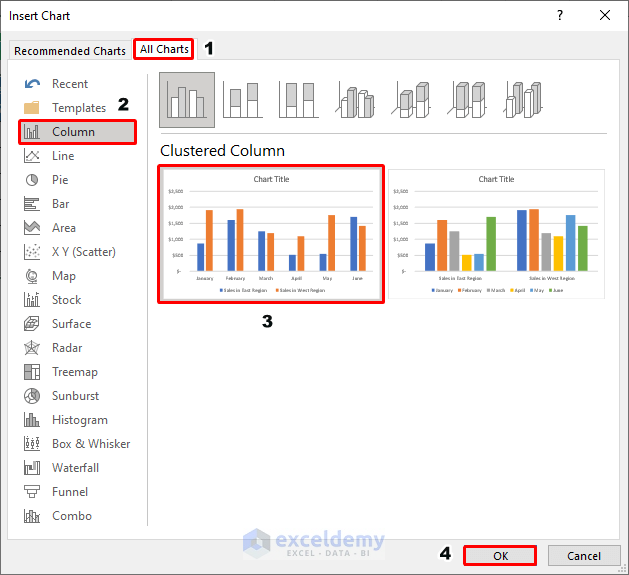The image size is (629, 575).
Task: Click the Area chart type icon
Action: click(x=32, y=228)
